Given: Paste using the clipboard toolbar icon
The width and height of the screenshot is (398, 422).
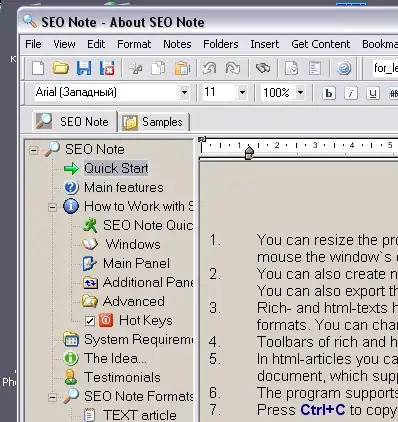Looking at the screenshot, I should tap(182, 68).
